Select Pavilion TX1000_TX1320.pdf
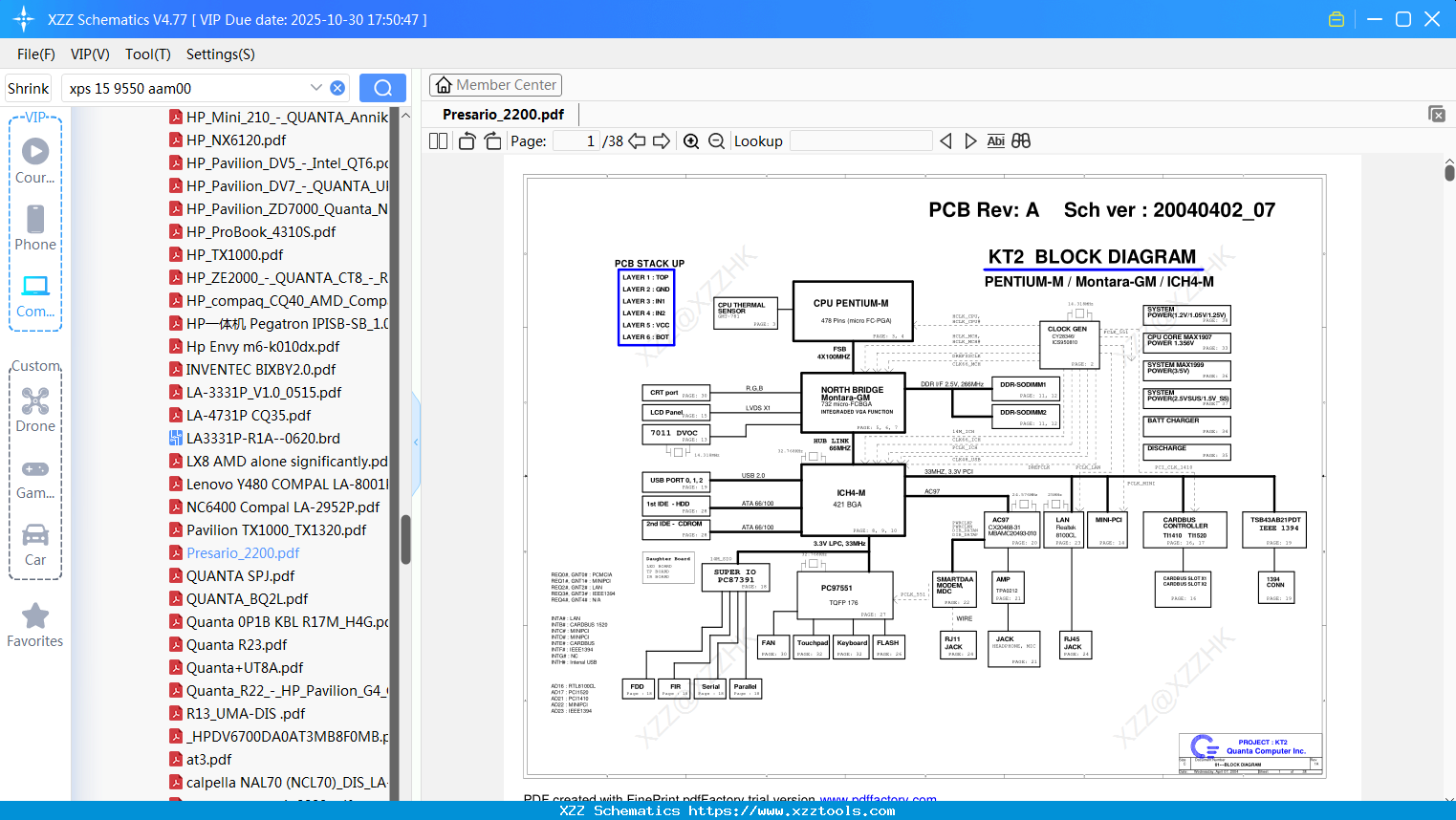Viewport: 1456px width, 820px height. coord(276,529)
